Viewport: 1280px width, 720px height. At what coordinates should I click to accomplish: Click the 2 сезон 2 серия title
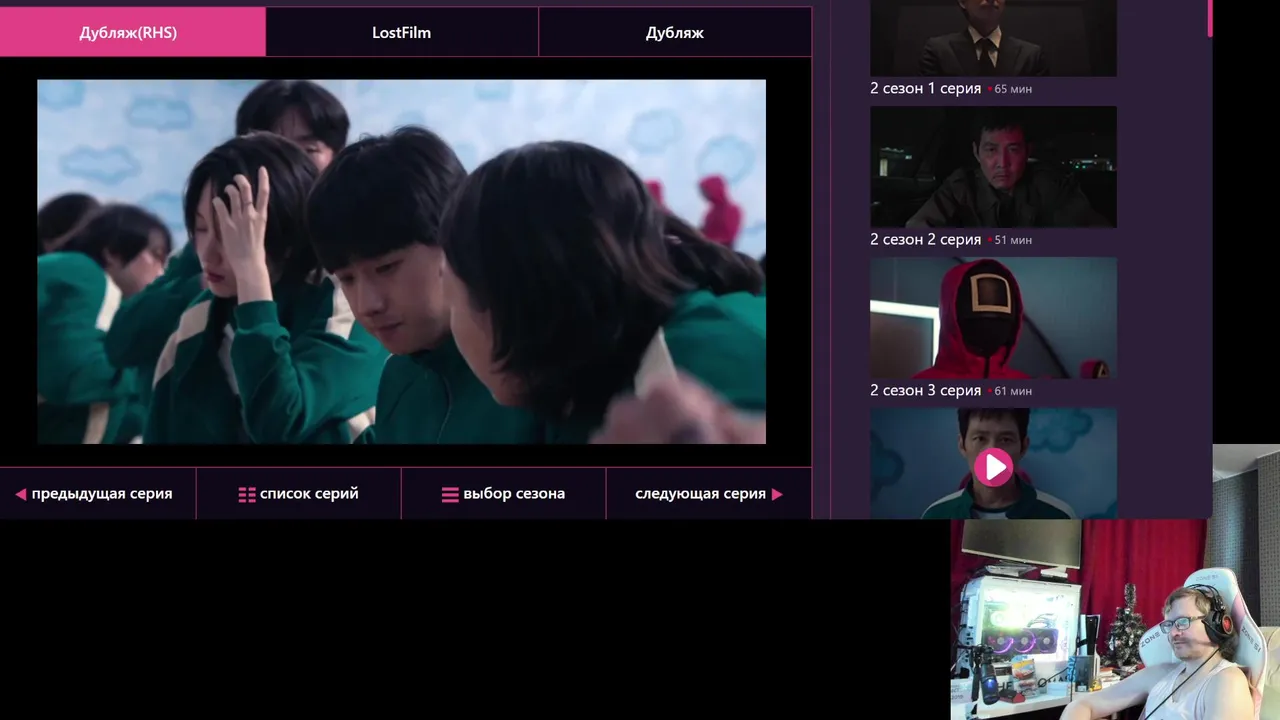coord(926,239)
